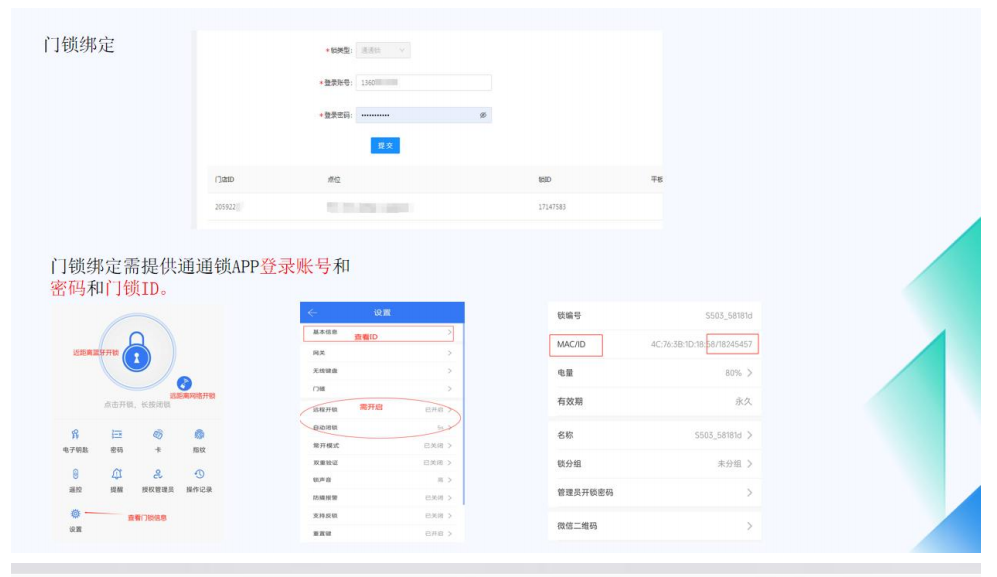Expand 管理员开锁密码 chevron
The height and width of the screenshot is (577, 997).
750,492
